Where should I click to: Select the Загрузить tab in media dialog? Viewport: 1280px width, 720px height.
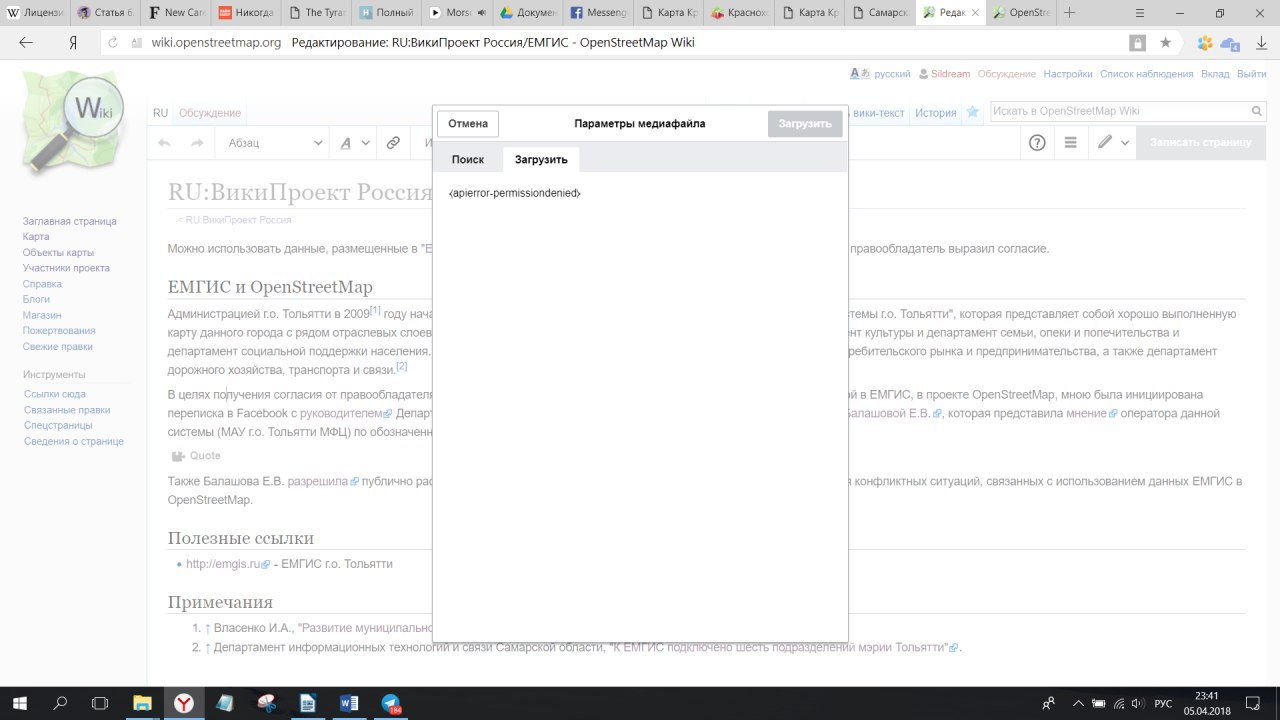pyautogui.click(x=541, y=159)
